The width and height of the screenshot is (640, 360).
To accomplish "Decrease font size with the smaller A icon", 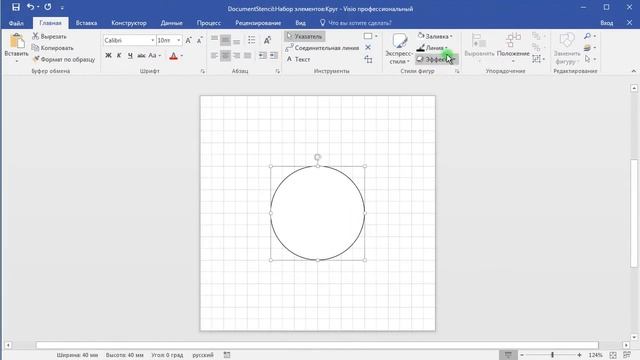I will [x=199, y=40].
